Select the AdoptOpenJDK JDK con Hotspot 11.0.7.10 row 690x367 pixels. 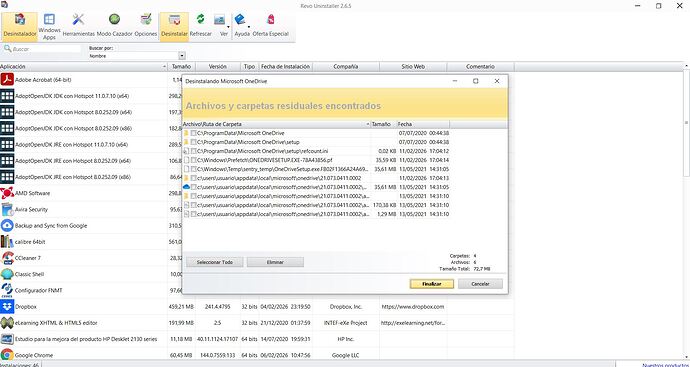click(x=84, y=96)
